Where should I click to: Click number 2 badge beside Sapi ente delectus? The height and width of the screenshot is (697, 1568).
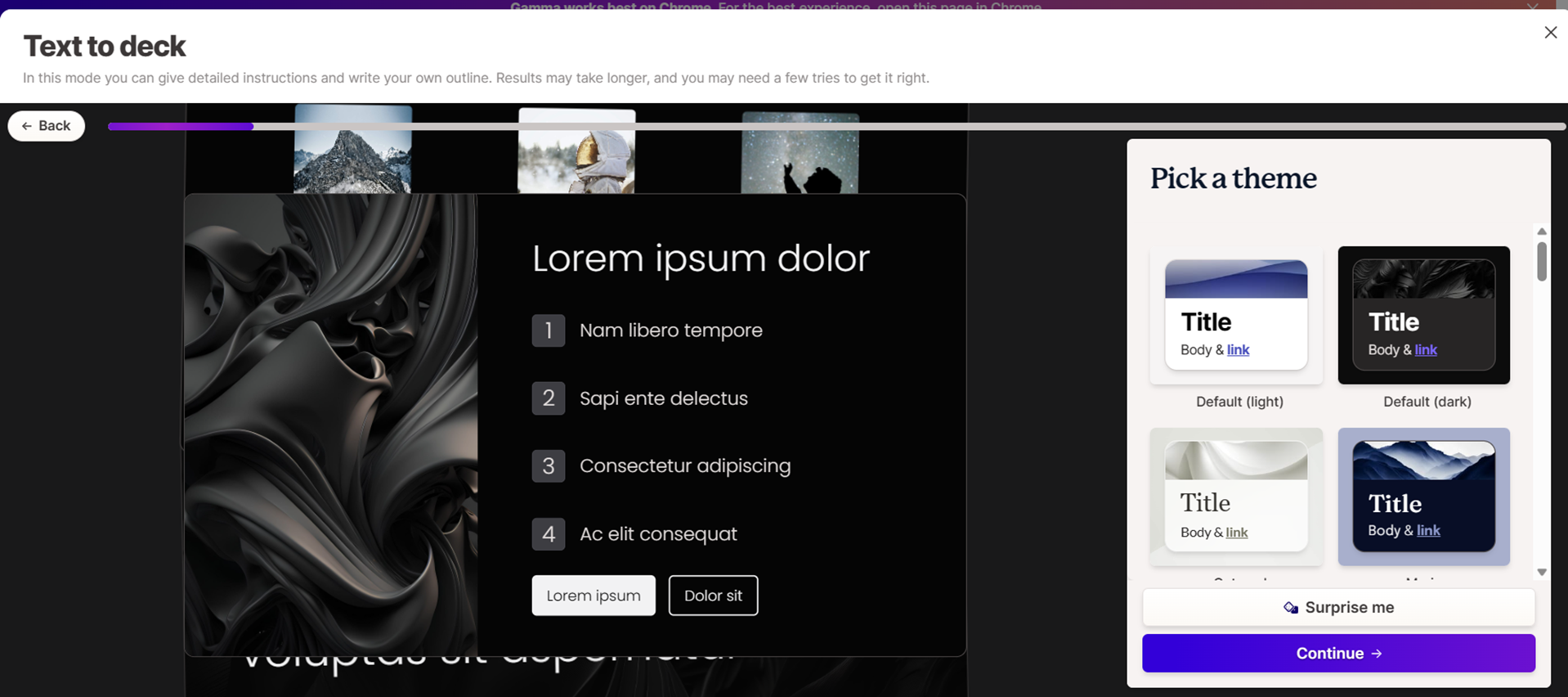click(549, 398)
